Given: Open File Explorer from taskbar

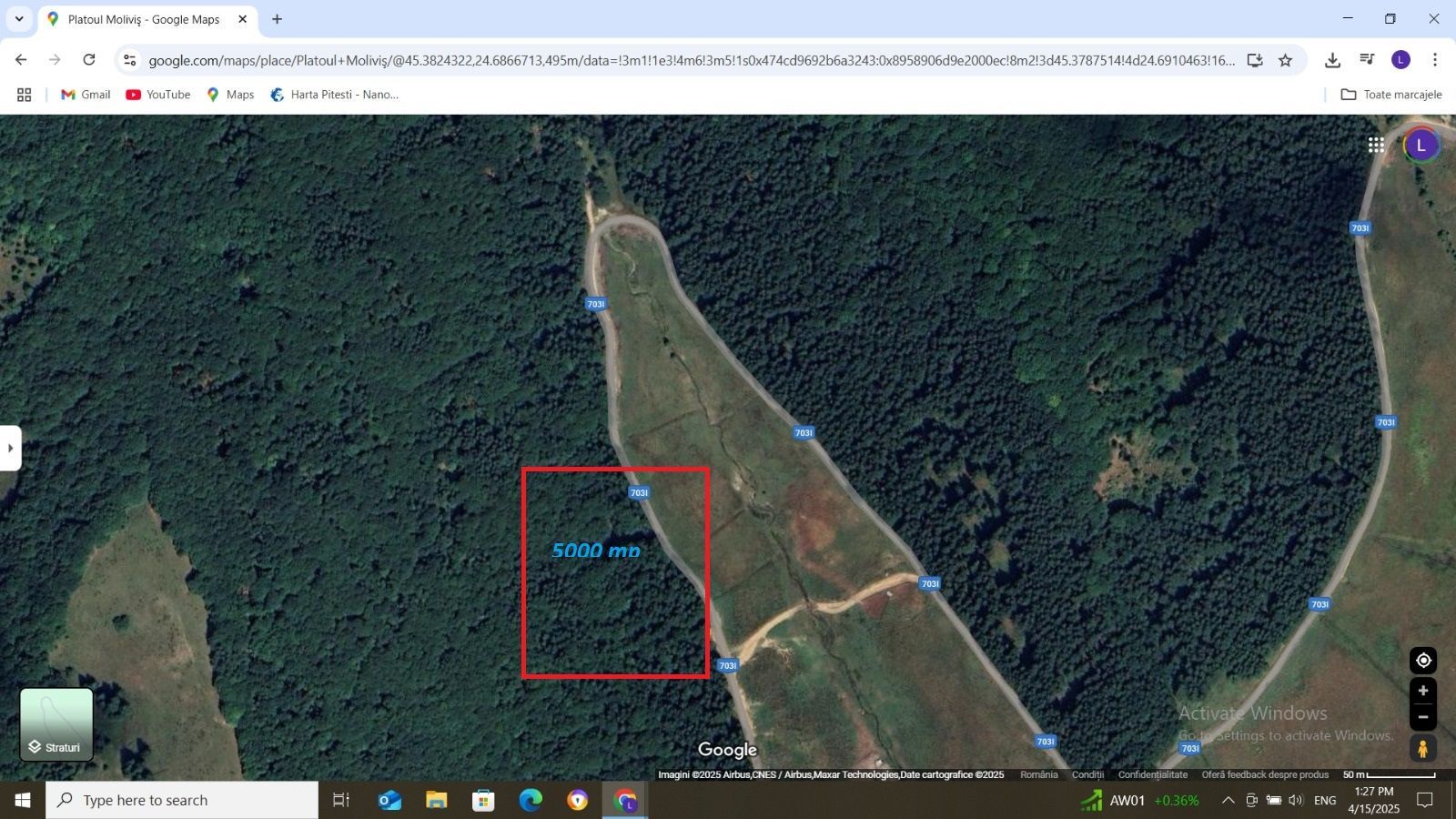Looking at the screenshot, I should pyautogui.click(x=437, y=801).
